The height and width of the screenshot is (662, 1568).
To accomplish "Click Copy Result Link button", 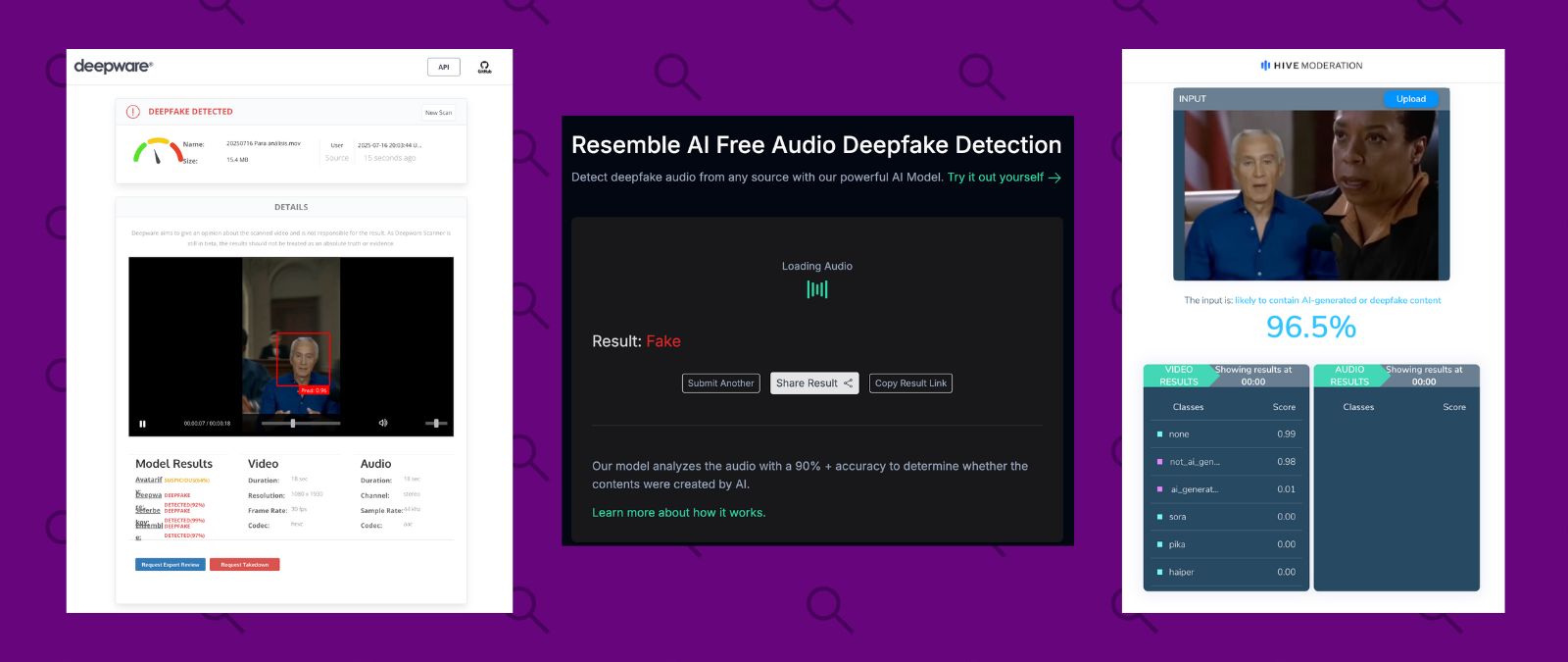I will point(911,383).
